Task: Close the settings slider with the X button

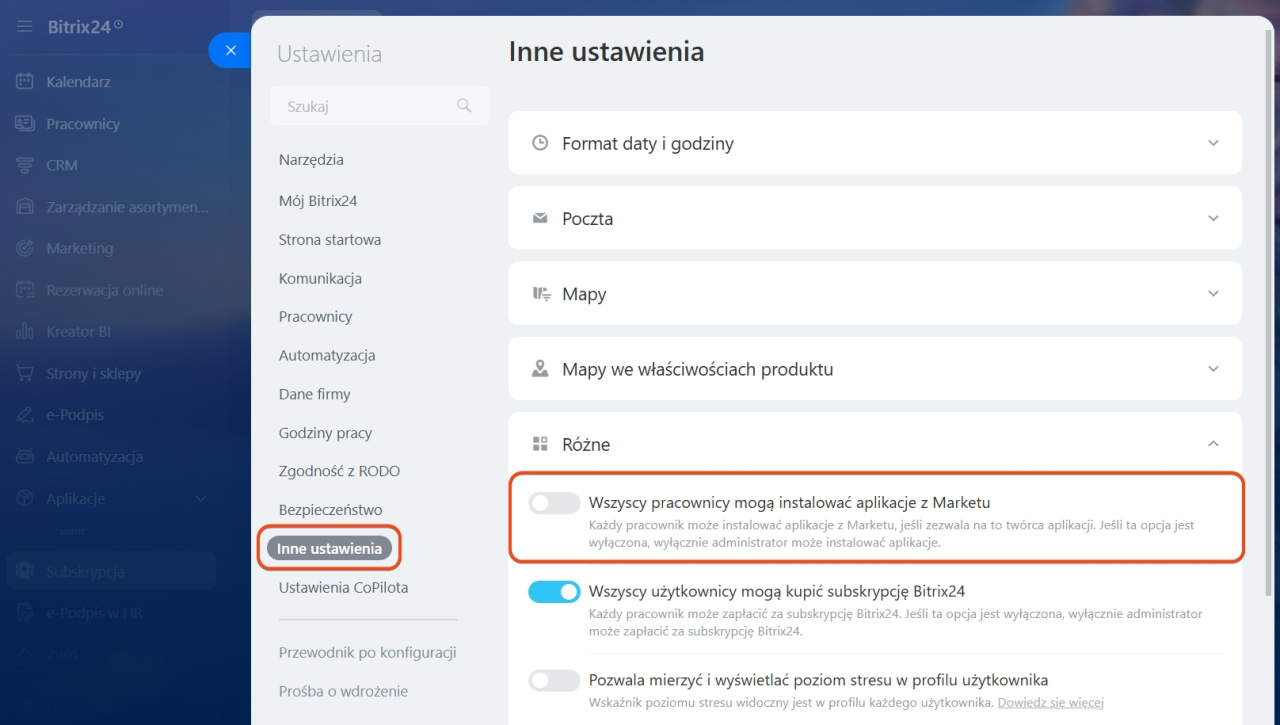Action: [x=231, y=50]
